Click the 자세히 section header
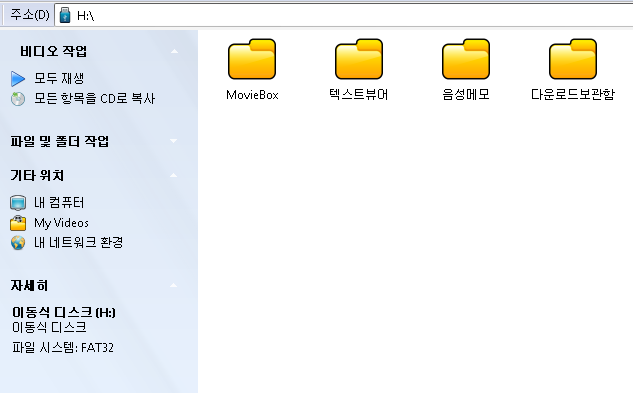 pos(29,286)
